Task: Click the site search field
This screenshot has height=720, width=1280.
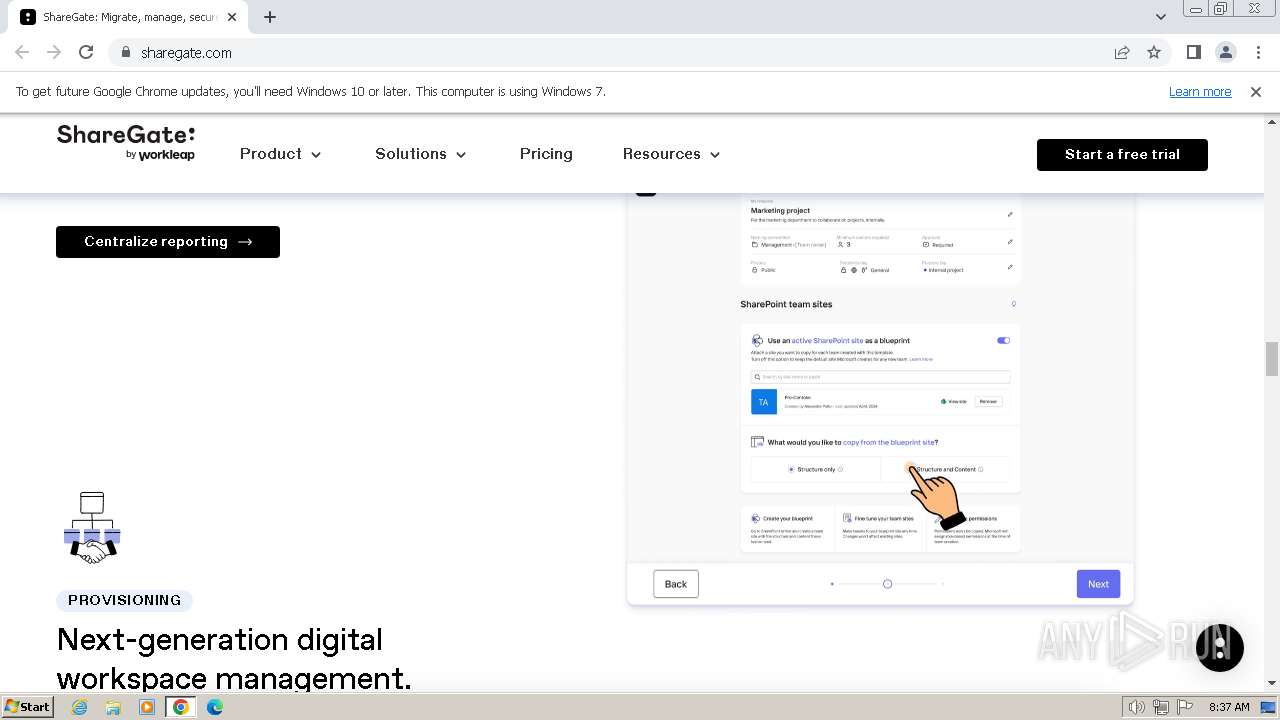Action: click(x=880, y=377)
